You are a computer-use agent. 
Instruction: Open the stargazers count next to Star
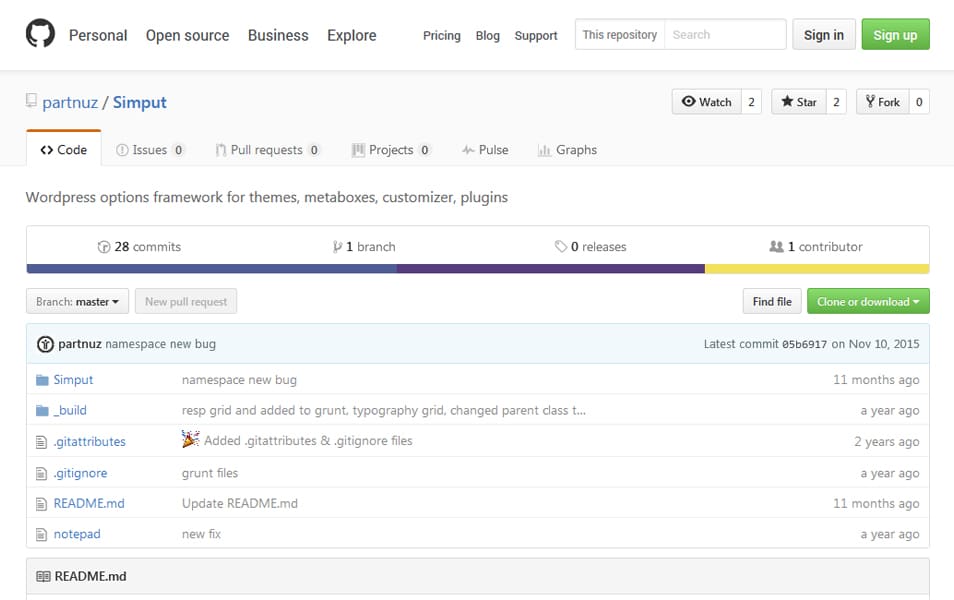tap(837, 102)
